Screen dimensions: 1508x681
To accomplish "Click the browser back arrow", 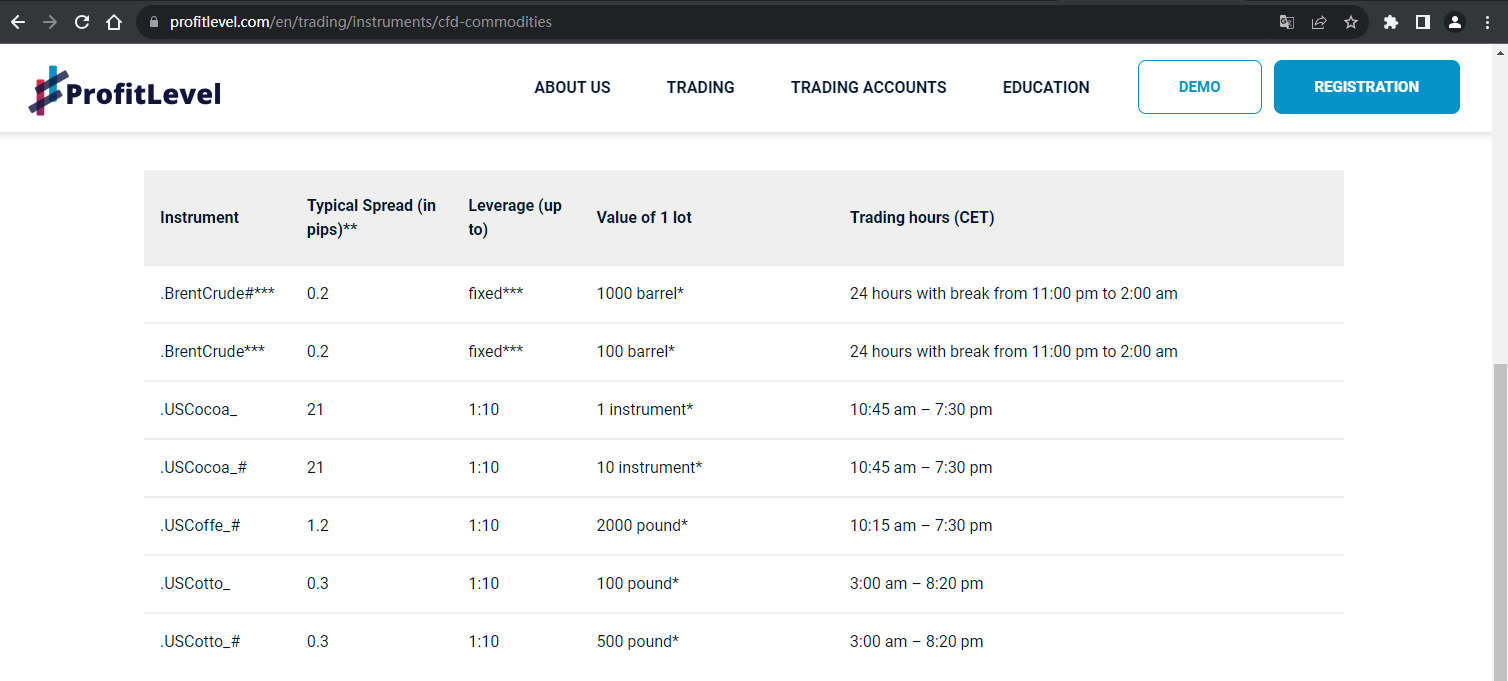I will coord(18,22).
